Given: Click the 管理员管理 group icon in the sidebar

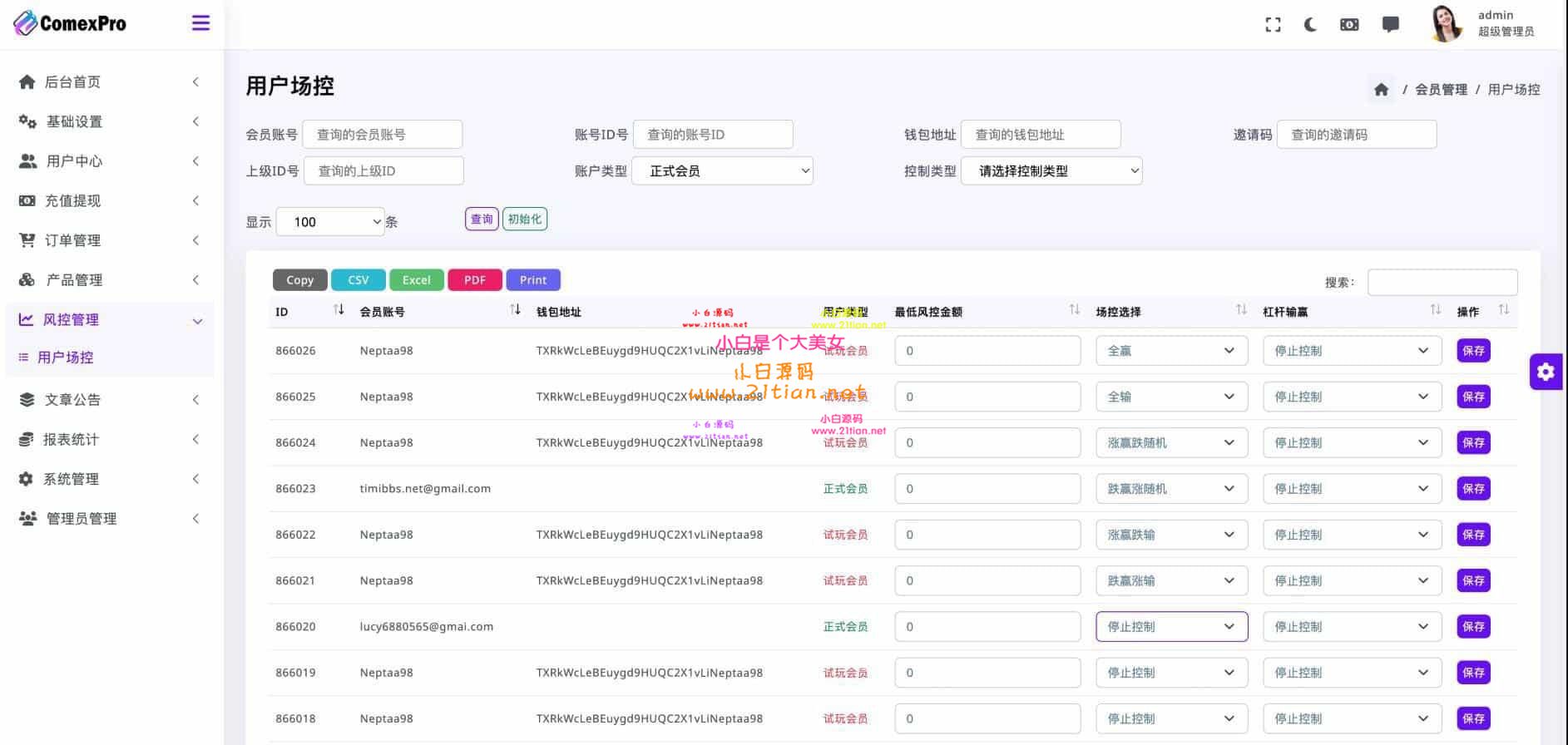Looking at the screenshot, I should [x=27, y=518].
